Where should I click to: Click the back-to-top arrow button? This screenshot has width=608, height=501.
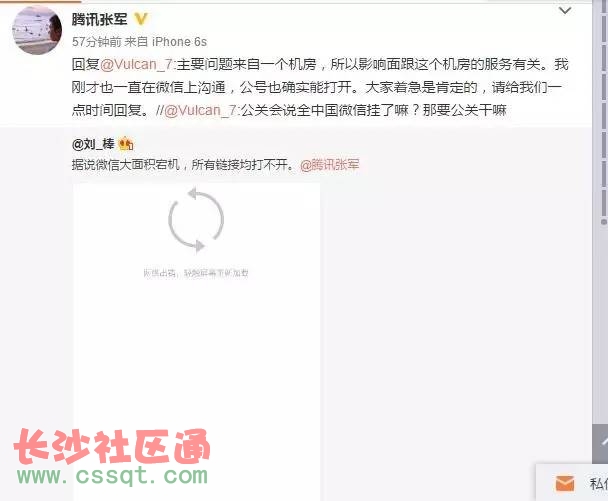602,443
